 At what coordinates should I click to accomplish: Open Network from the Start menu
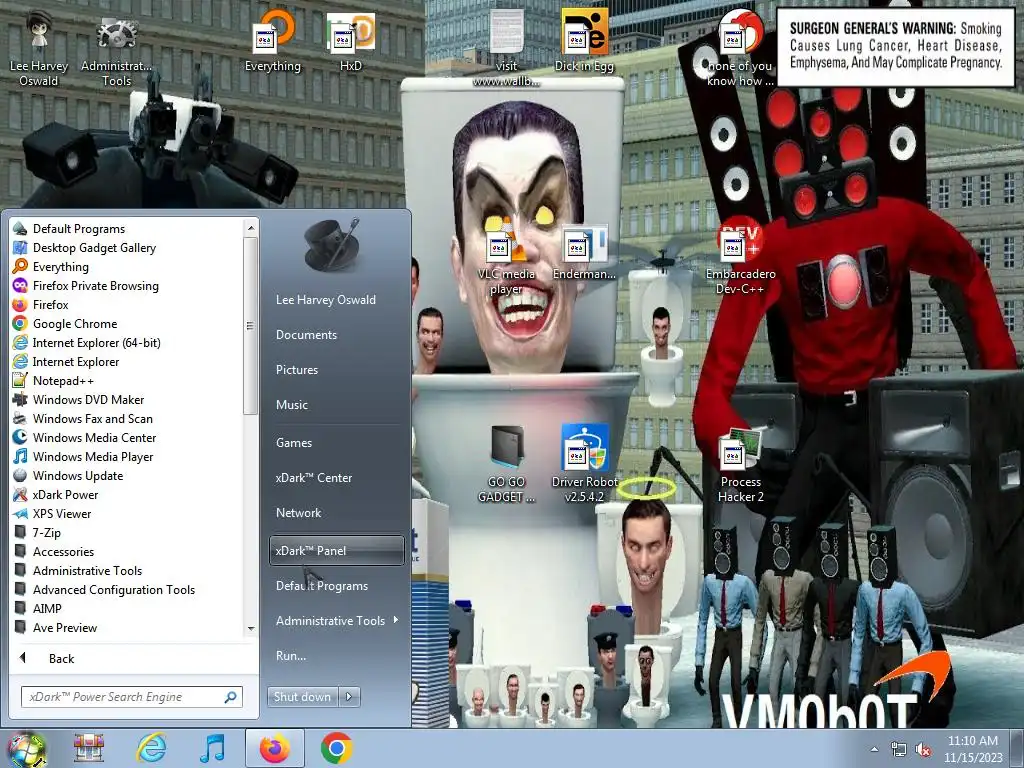[x=298, y=513]
